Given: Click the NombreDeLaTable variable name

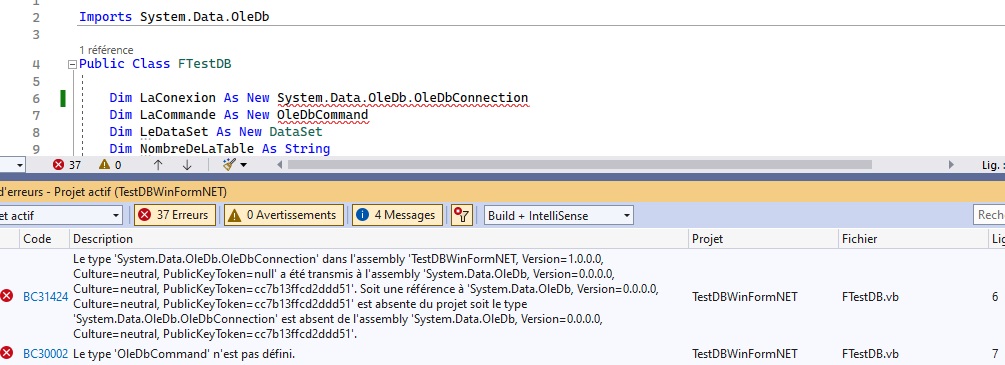Looking at the screenshot, I should [197, 149].
